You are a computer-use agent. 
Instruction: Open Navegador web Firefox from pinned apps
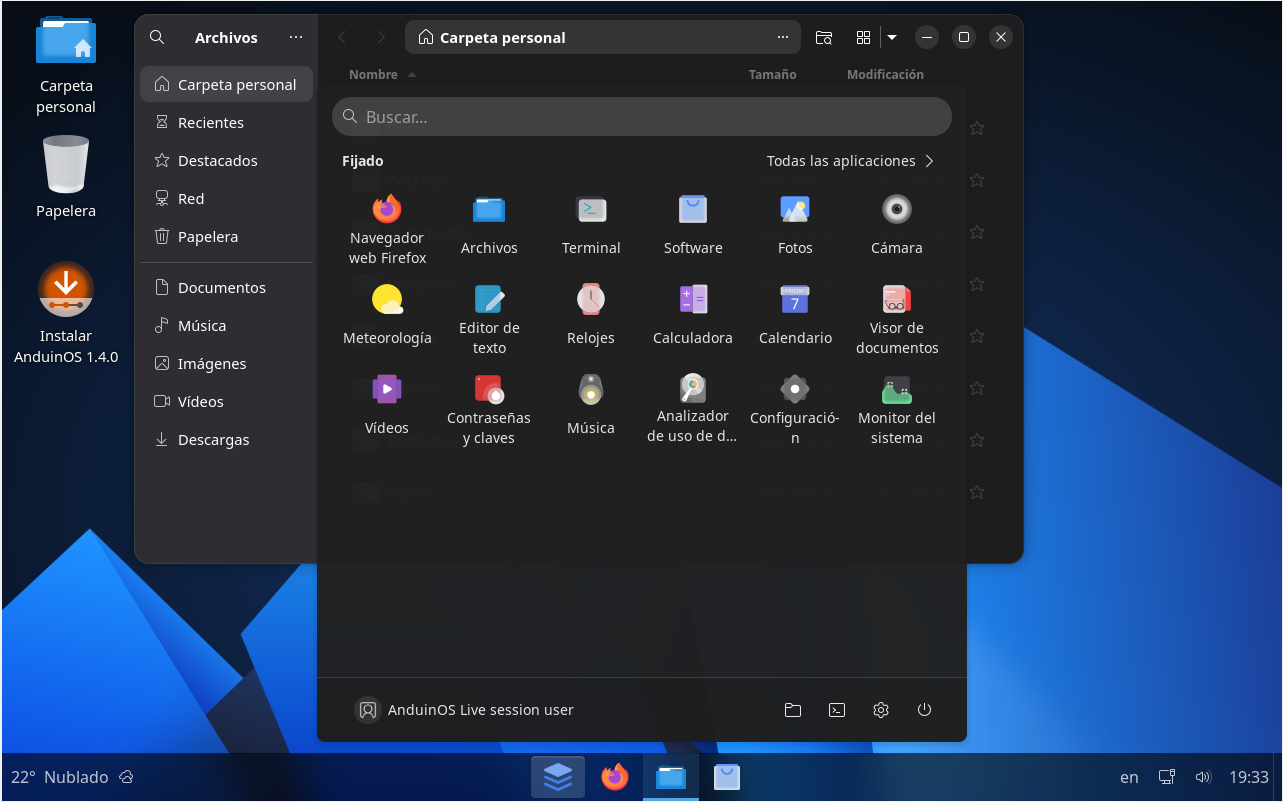[x=387, y=228]
